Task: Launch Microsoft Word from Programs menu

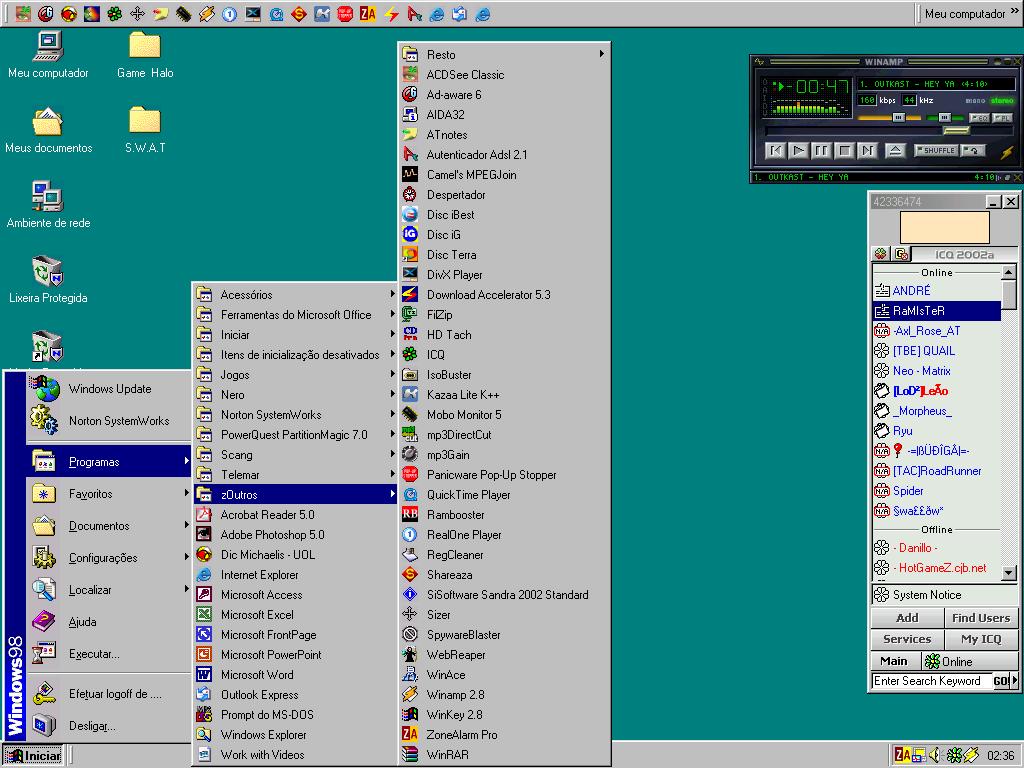Action: [x=295, y=675]
